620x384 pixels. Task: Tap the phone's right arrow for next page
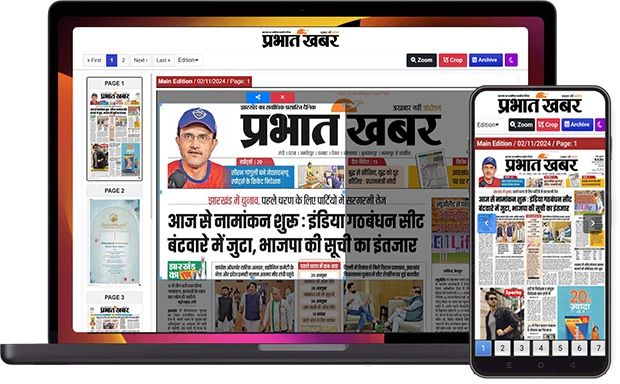tap(592, 223)
